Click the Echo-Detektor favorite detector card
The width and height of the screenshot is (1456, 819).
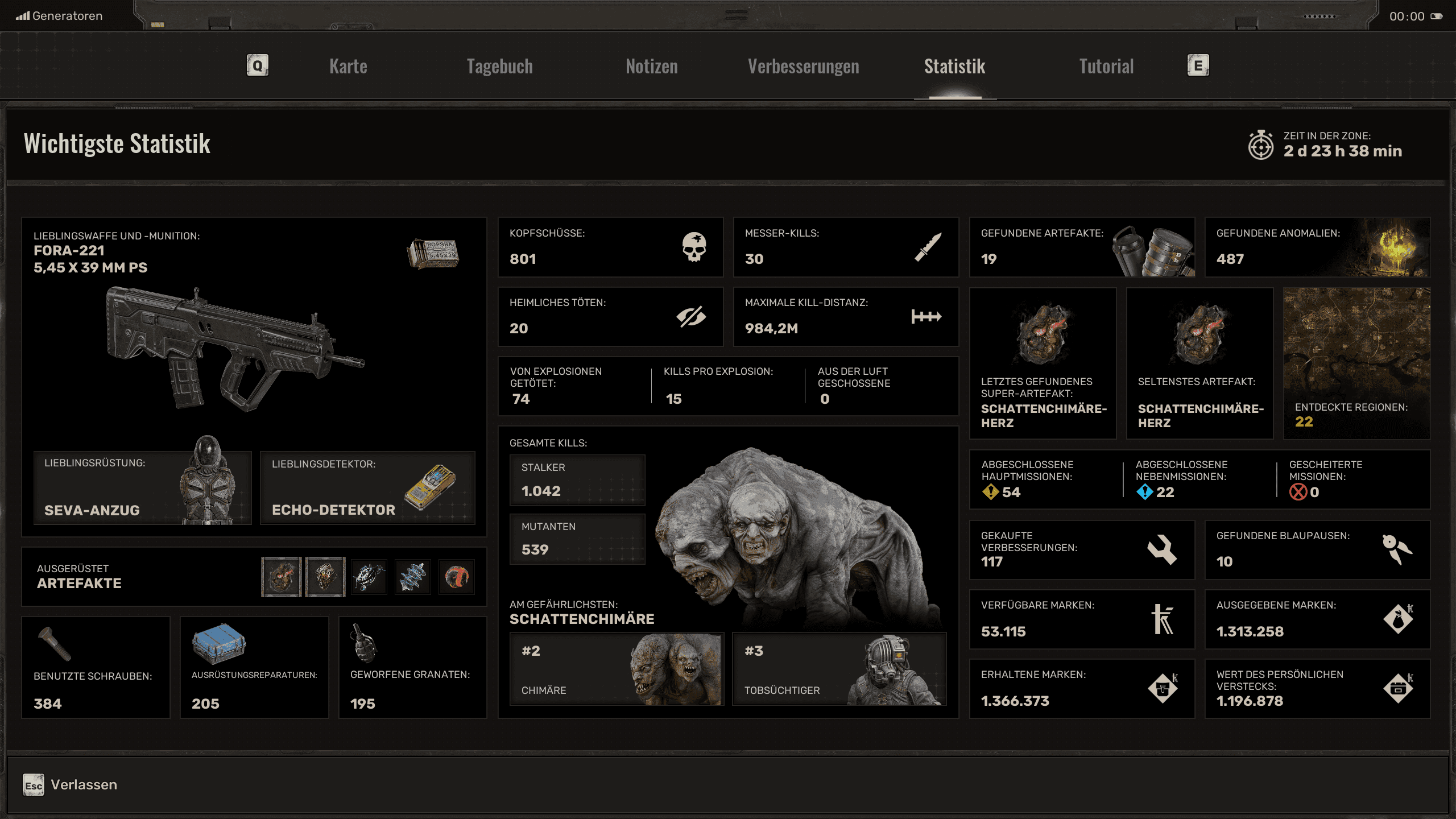[367, 487]
